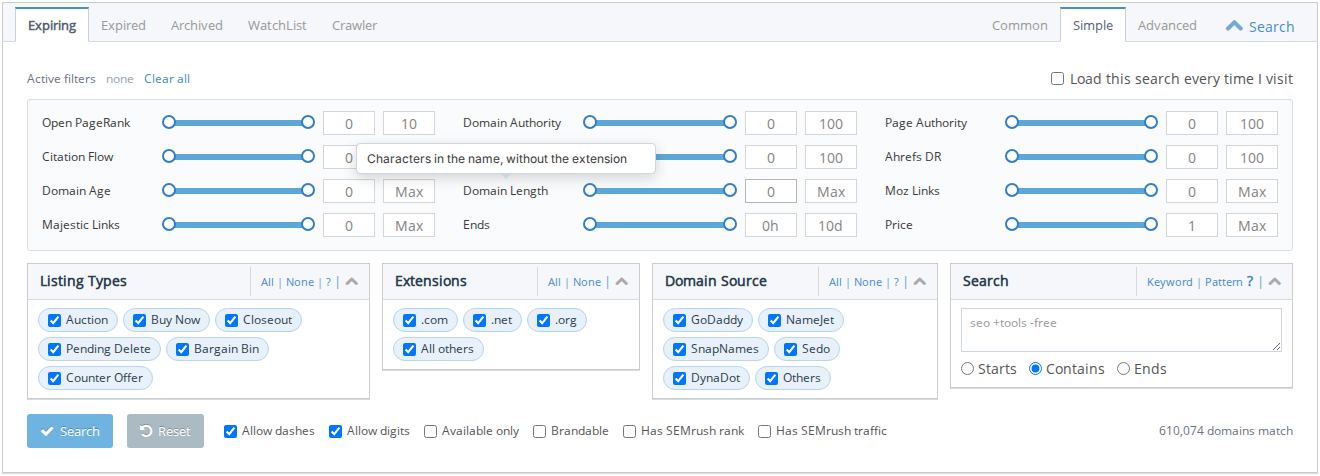
Task: Uncheck the DynaDot domain source
Action: 680,378
